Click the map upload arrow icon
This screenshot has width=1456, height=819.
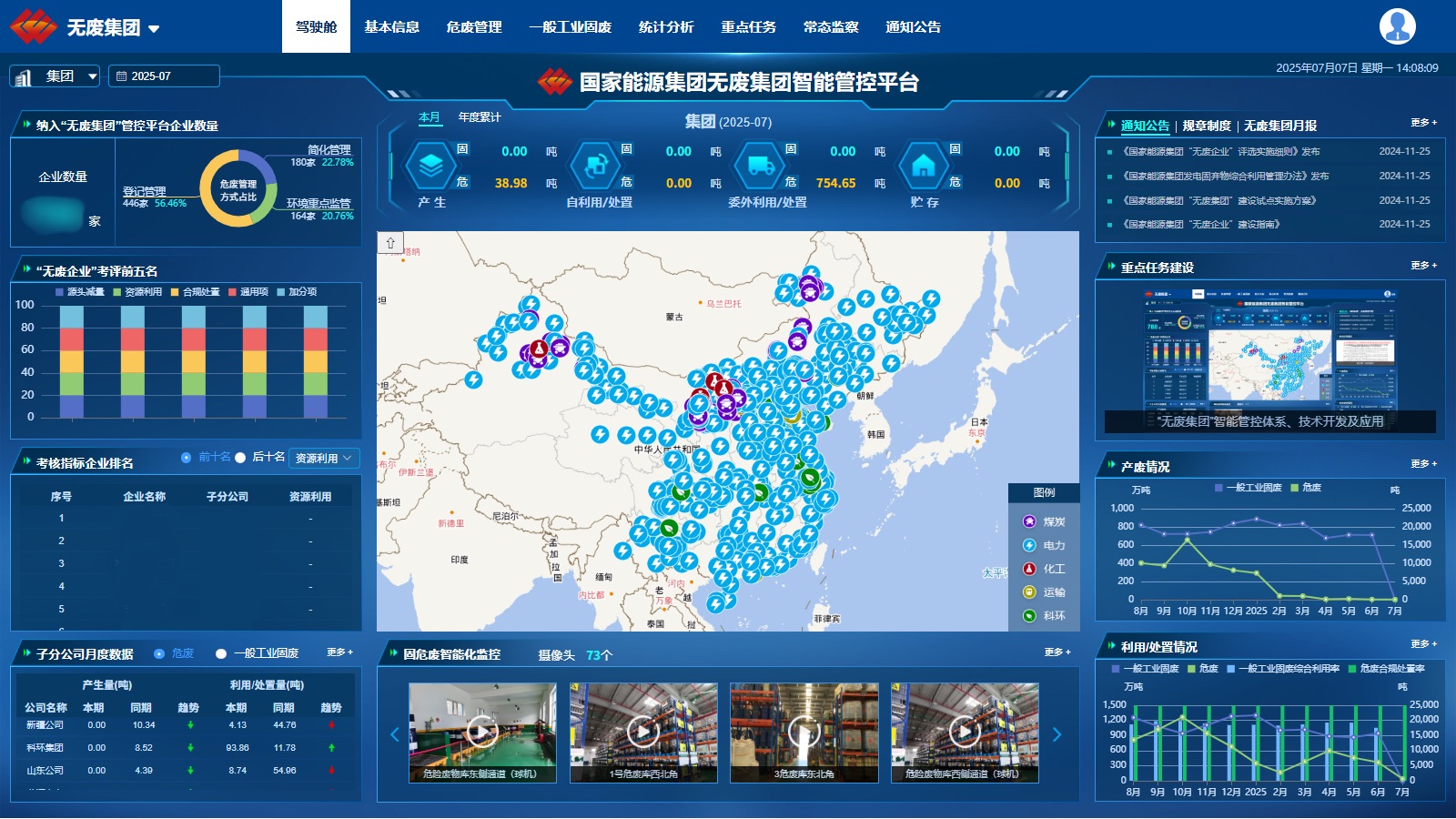389,243
